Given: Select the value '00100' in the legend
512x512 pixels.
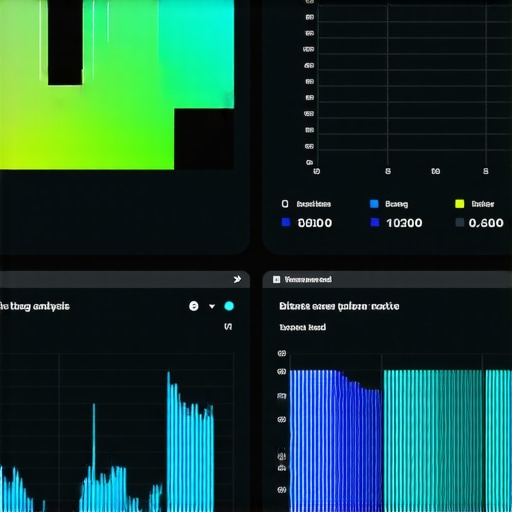Looking at the screenshot, I should coord(315,223).
